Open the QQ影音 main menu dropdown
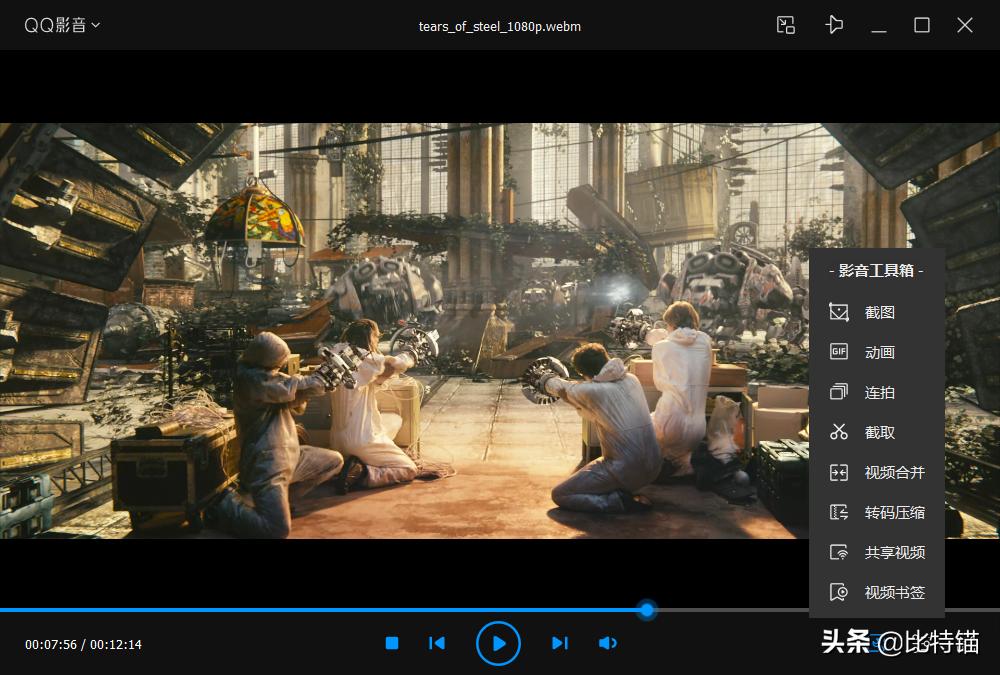1000x675 pixels. tap(62, 25)
